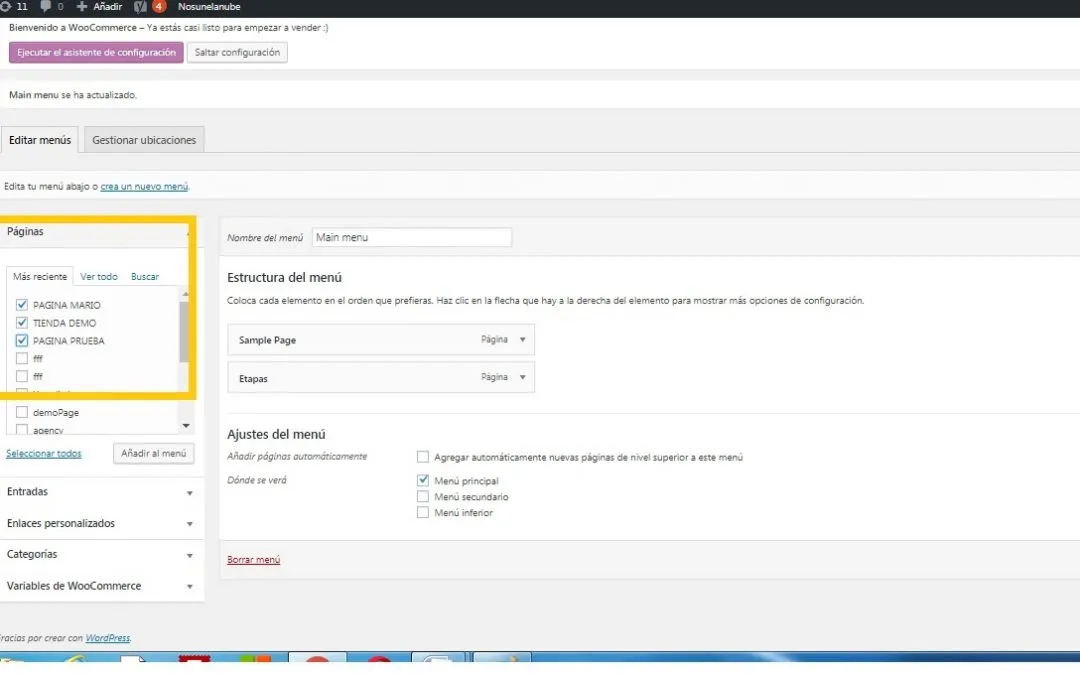Uncheck the PAGINA MARIO checkbox

[x=22, y=305]
